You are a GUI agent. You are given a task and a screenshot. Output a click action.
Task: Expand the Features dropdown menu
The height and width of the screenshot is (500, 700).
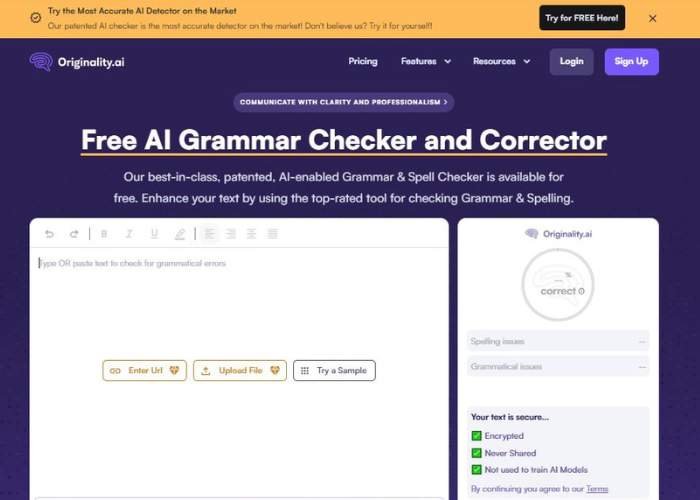pyautogui.click(x=426, y=61)
